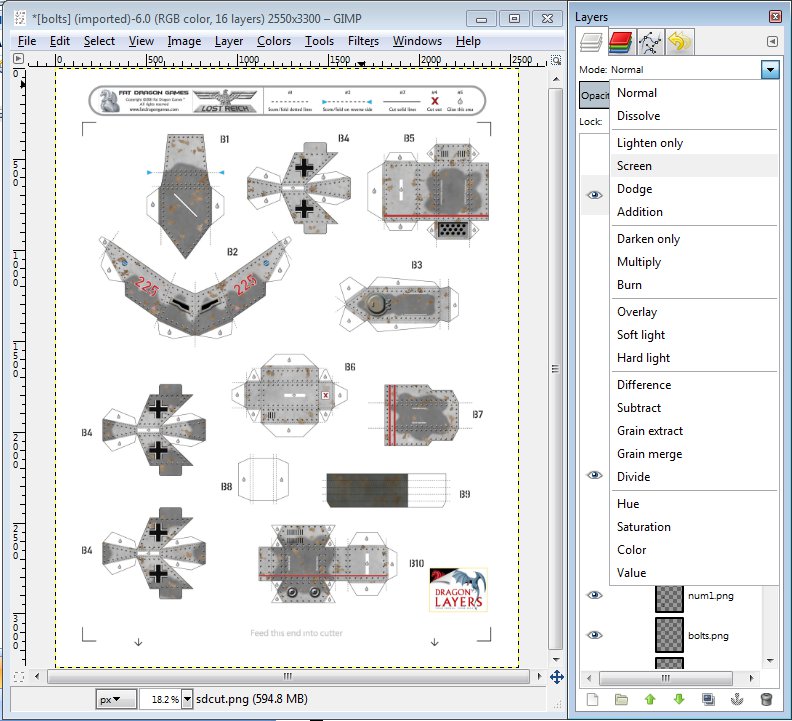Image resolution: width=792 pixels, height=721 pixels.
Task: Open the Filters menu
Action: [x=363, y=41]
